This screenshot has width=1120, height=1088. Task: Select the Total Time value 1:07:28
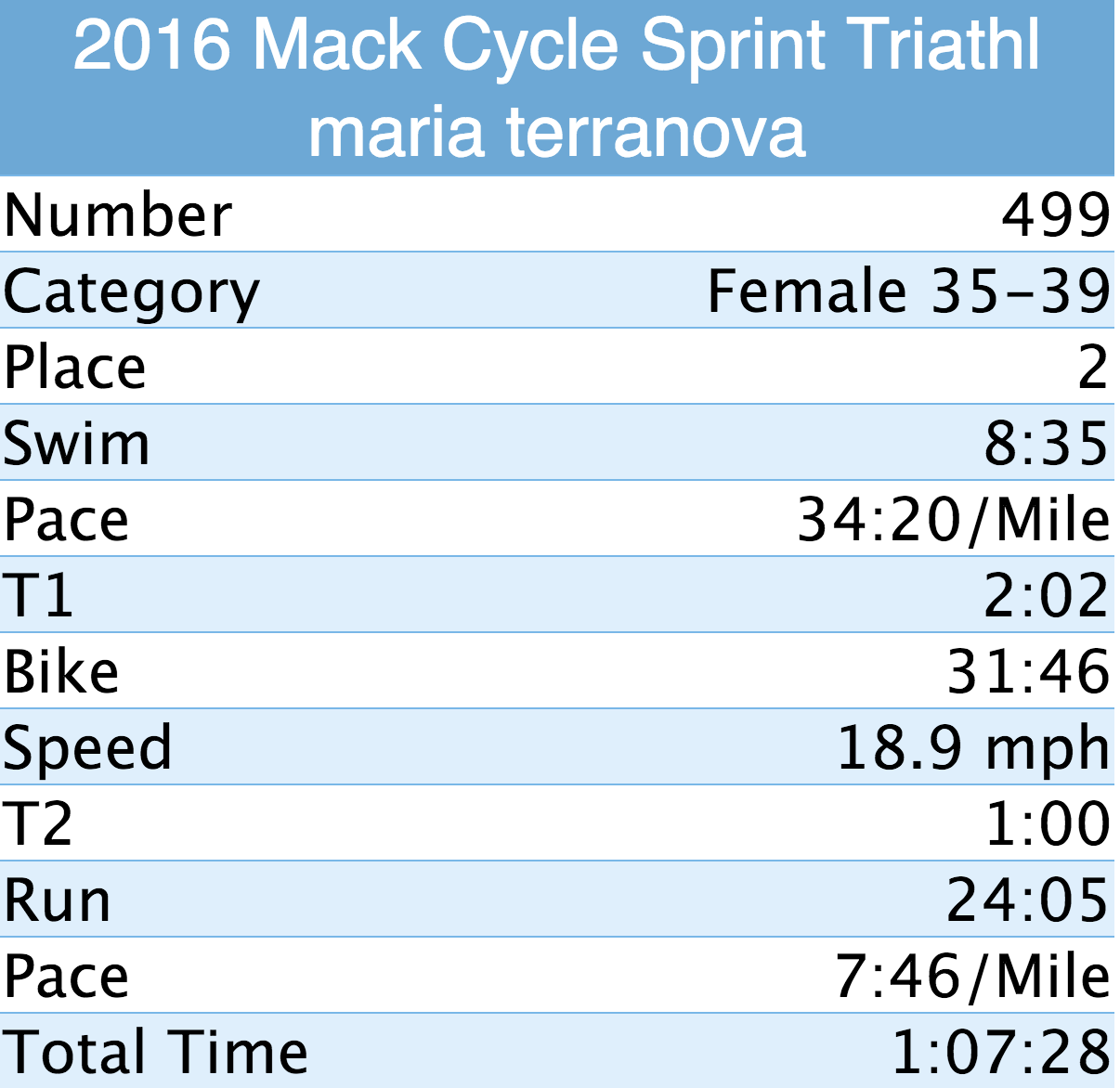[x=1000, y=1053]
